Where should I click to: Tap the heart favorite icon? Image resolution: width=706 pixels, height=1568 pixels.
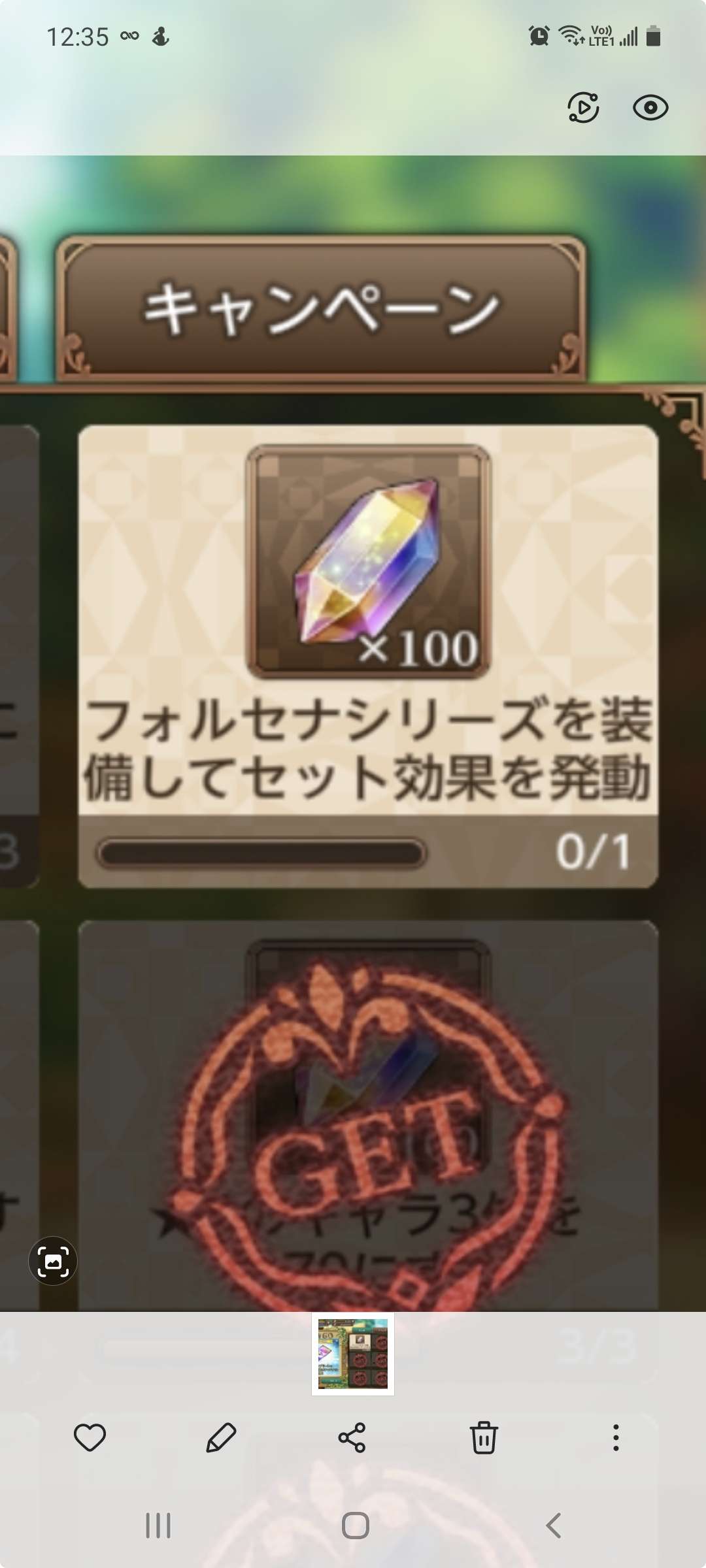[x=90, y=1437]
